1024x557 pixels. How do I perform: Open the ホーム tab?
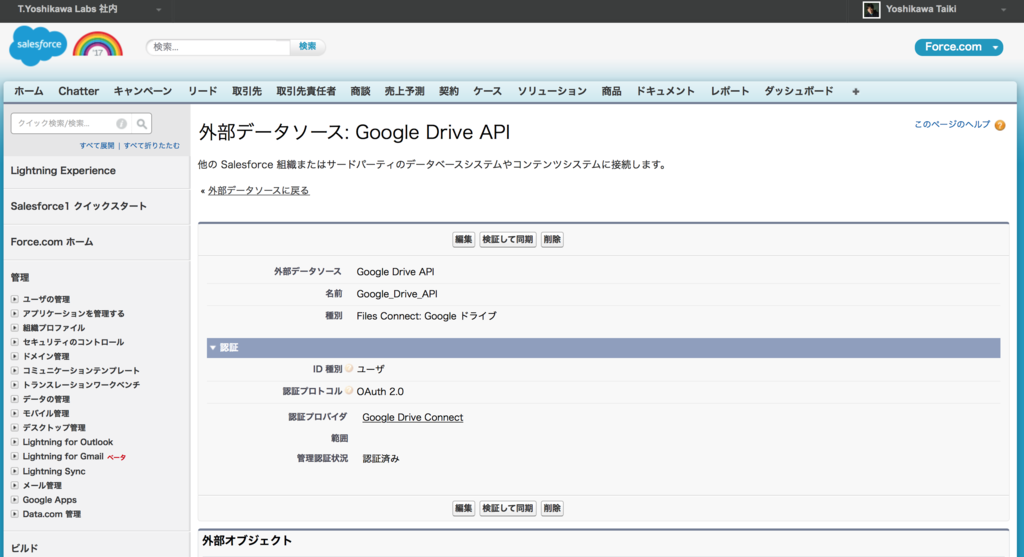click(29, 91)
